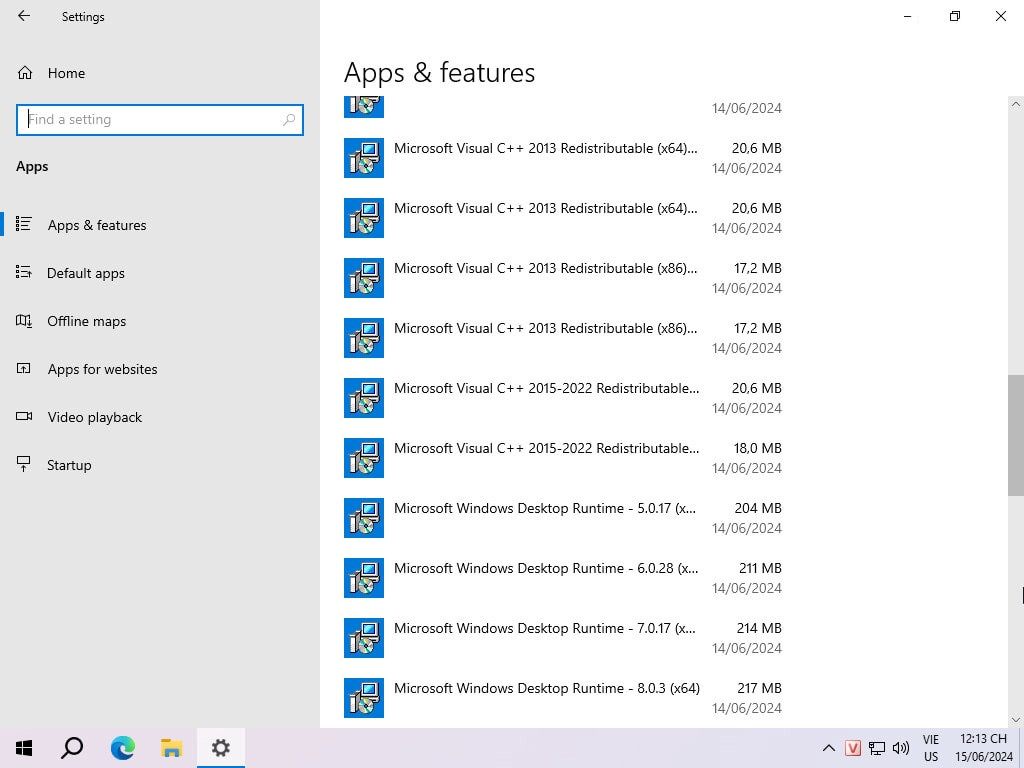Click the installer icon for Desktop Runtime 5.0.17
The height and width of the screenshot is (768, 1024).
tap(364, 518)
